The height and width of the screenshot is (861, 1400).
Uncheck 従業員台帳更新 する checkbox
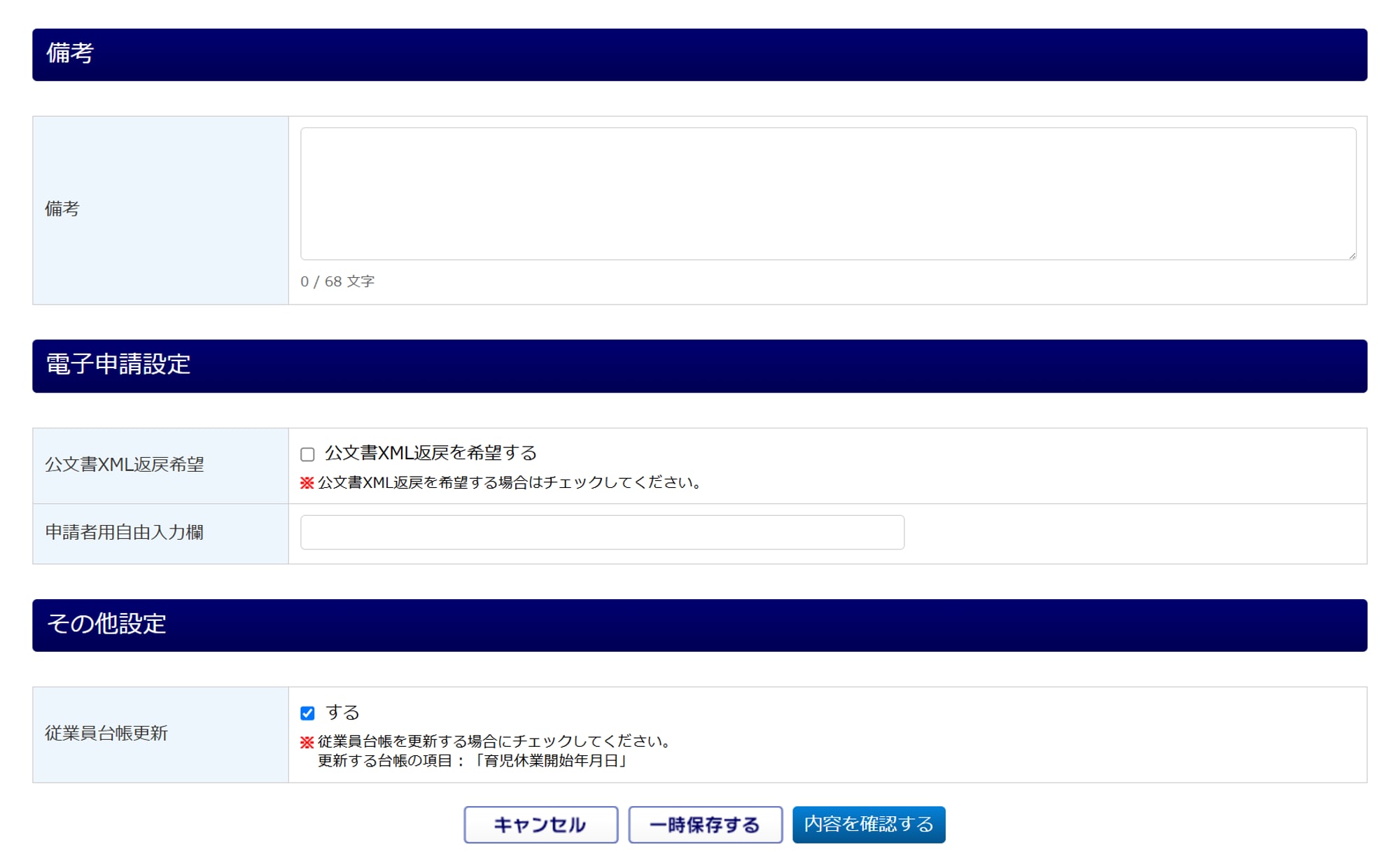[307, 713]
